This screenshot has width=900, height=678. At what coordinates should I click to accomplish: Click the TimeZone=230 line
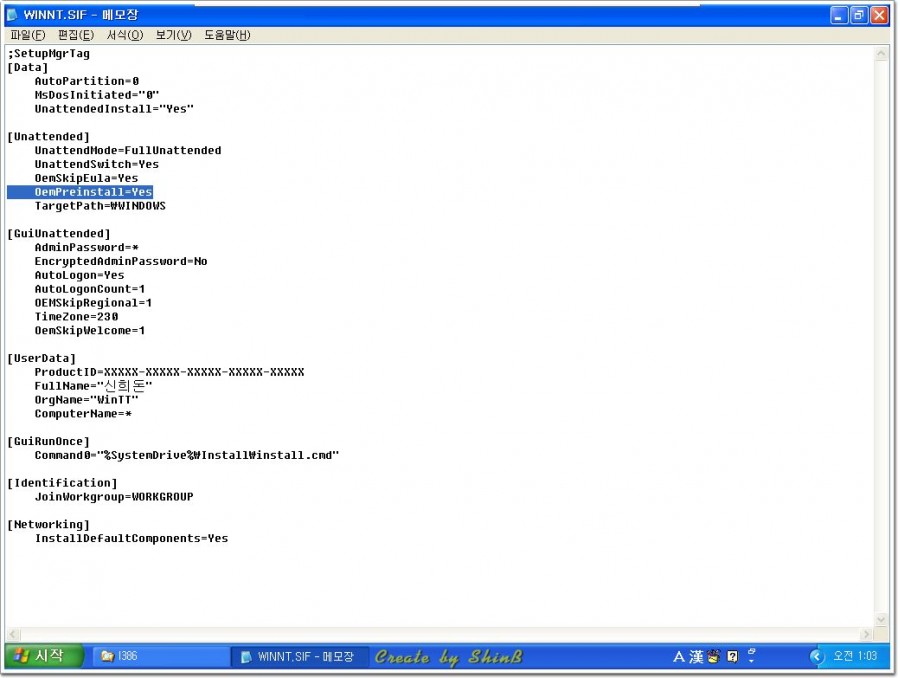76,316
